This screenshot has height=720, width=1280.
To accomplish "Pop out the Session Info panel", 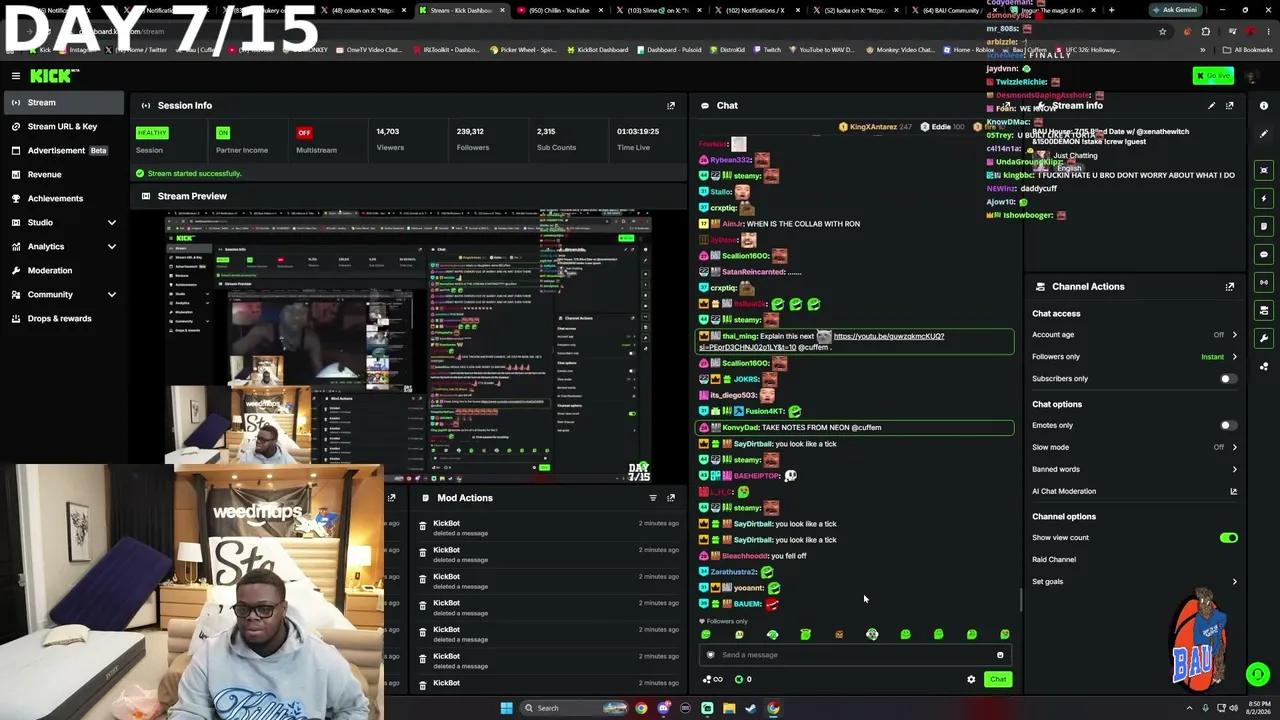I will (671, 105).
